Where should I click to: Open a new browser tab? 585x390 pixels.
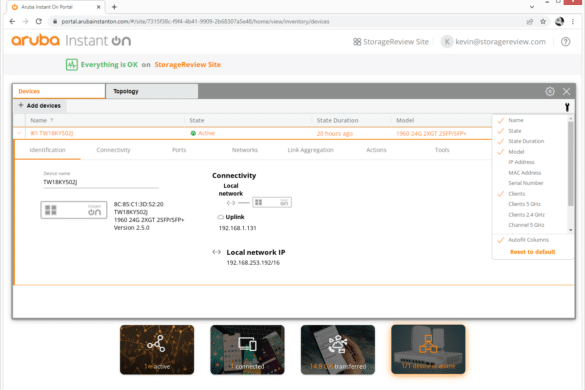pyautogui.click(x=114, y=7)
